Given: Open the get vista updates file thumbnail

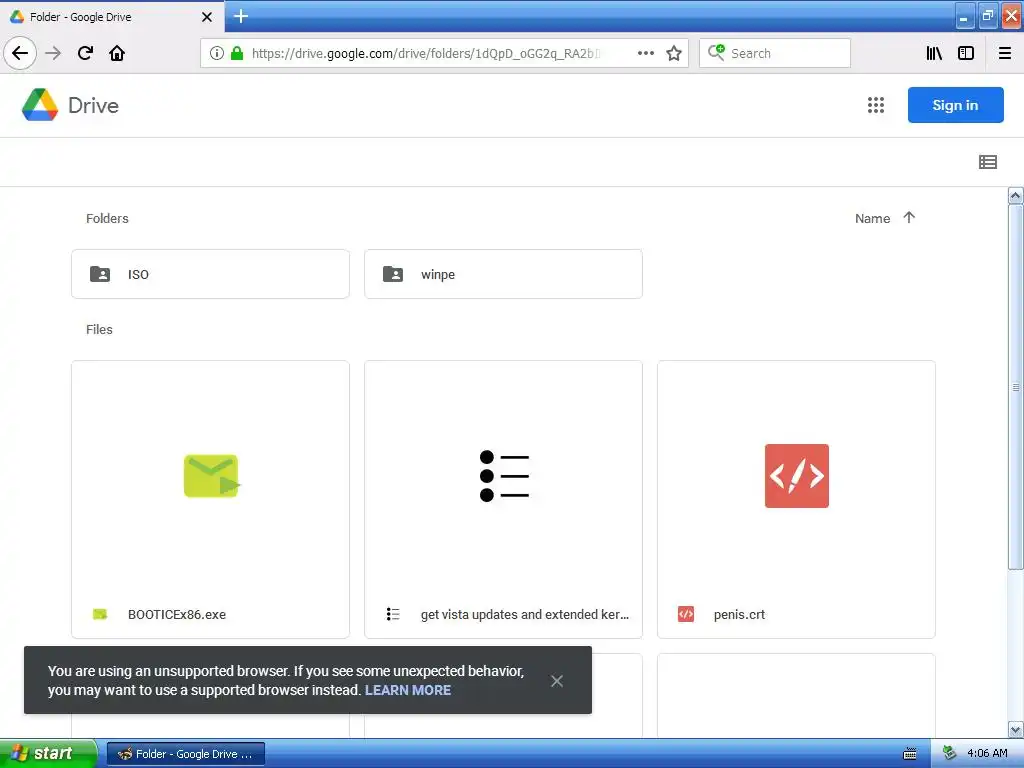Looking at the screenshot, I should [x=503, y=476].
